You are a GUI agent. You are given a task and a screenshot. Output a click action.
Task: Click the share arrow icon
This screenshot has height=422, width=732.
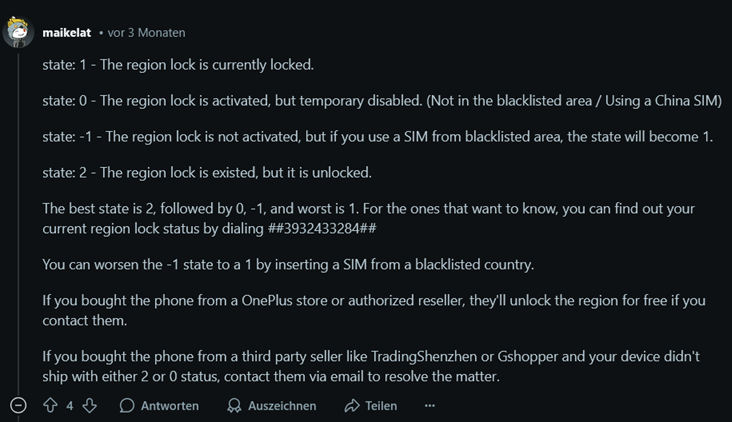point(351,405)
